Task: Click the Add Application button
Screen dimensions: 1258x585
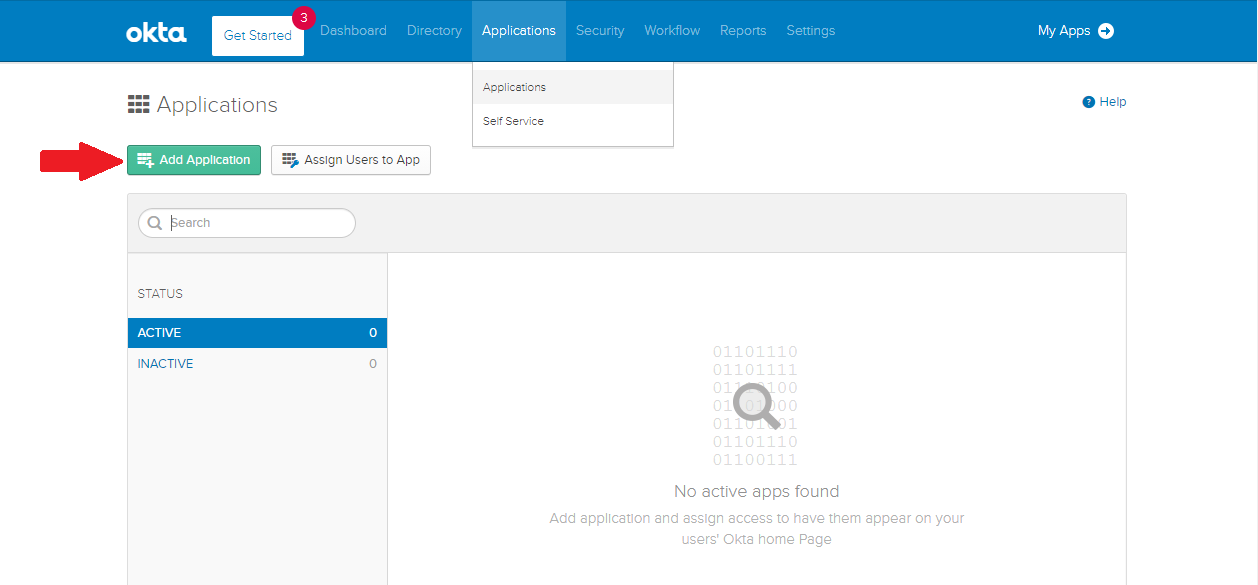Action: point(194,160)
